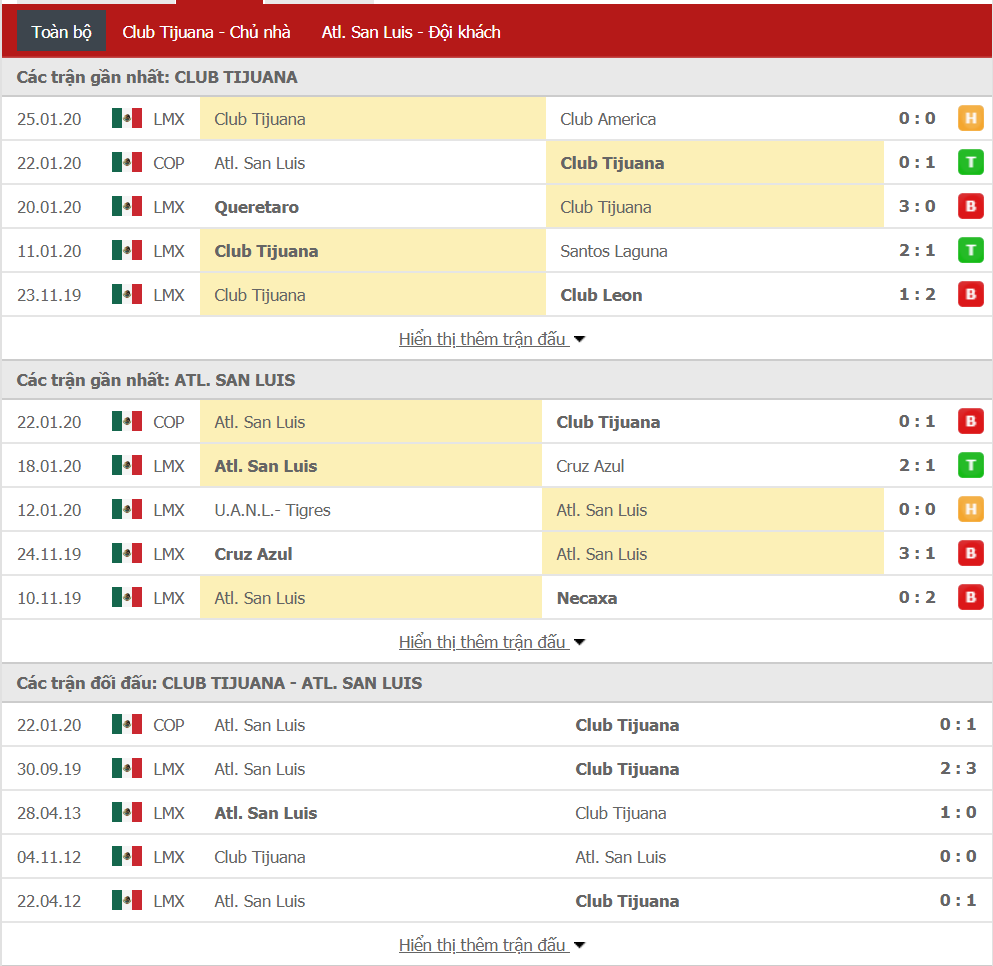The image size is (993, 966).
Task: Click the date 25.01.20
Action: click(49, 119)
